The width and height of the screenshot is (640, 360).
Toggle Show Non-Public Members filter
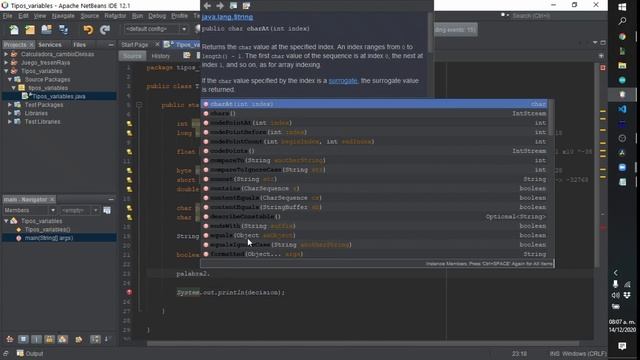point(49,339)
